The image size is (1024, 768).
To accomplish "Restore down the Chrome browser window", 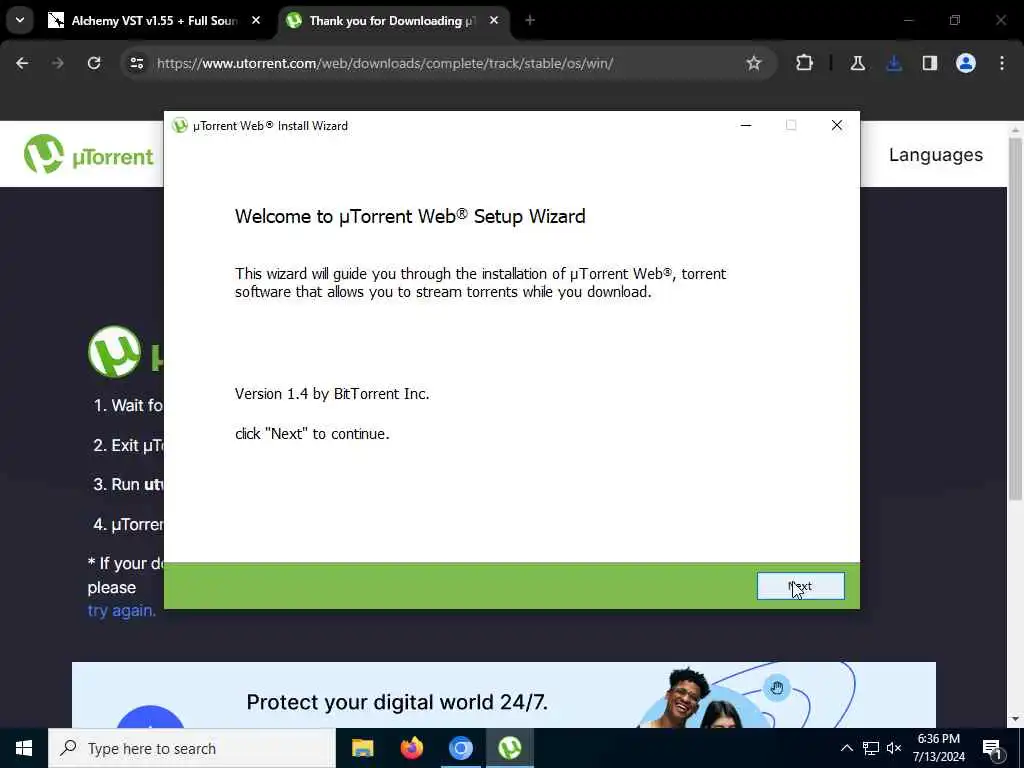I will (x=955, y=21).
